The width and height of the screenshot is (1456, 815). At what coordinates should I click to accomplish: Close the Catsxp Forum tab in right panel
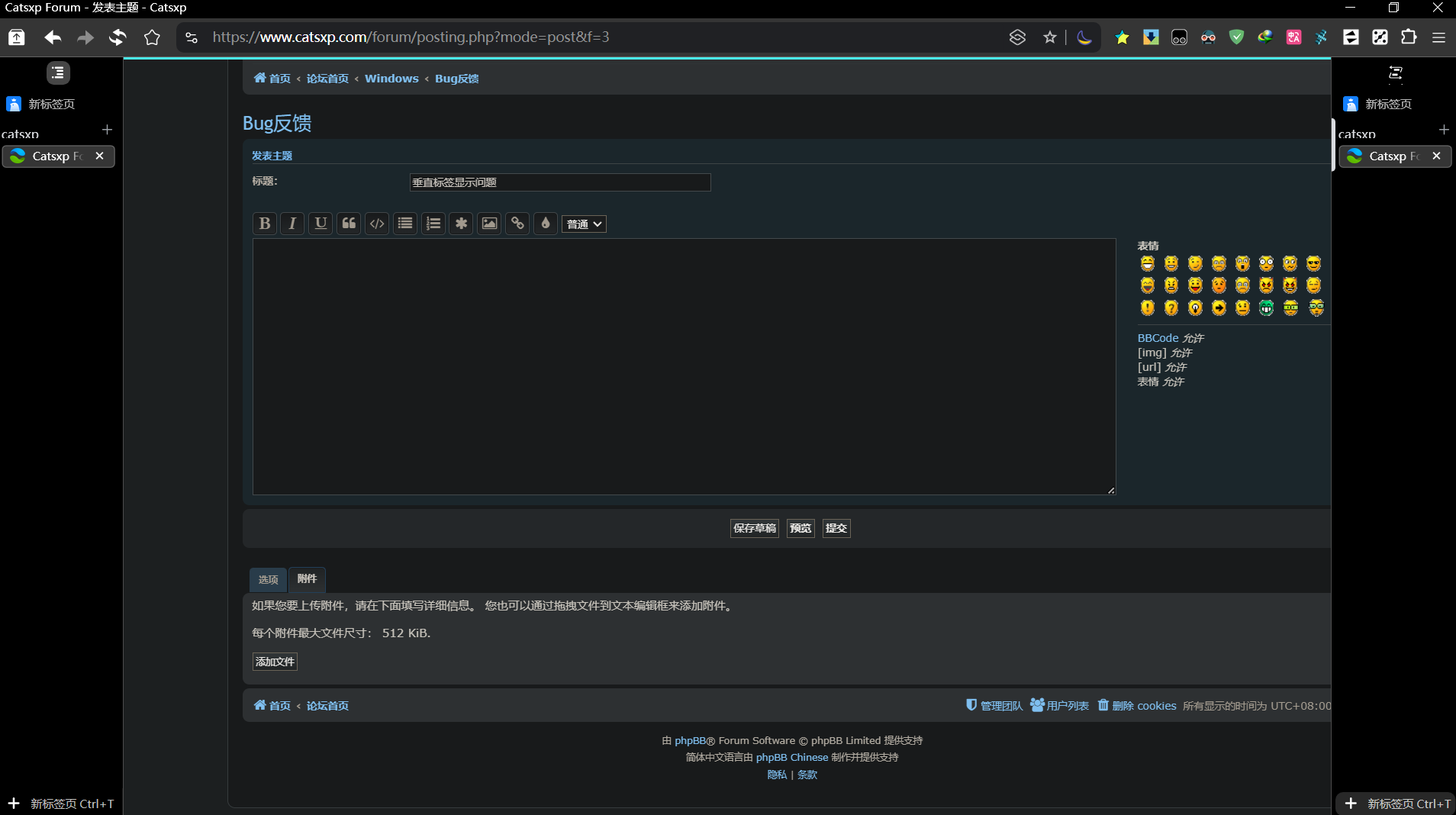tap(1436, 156)
